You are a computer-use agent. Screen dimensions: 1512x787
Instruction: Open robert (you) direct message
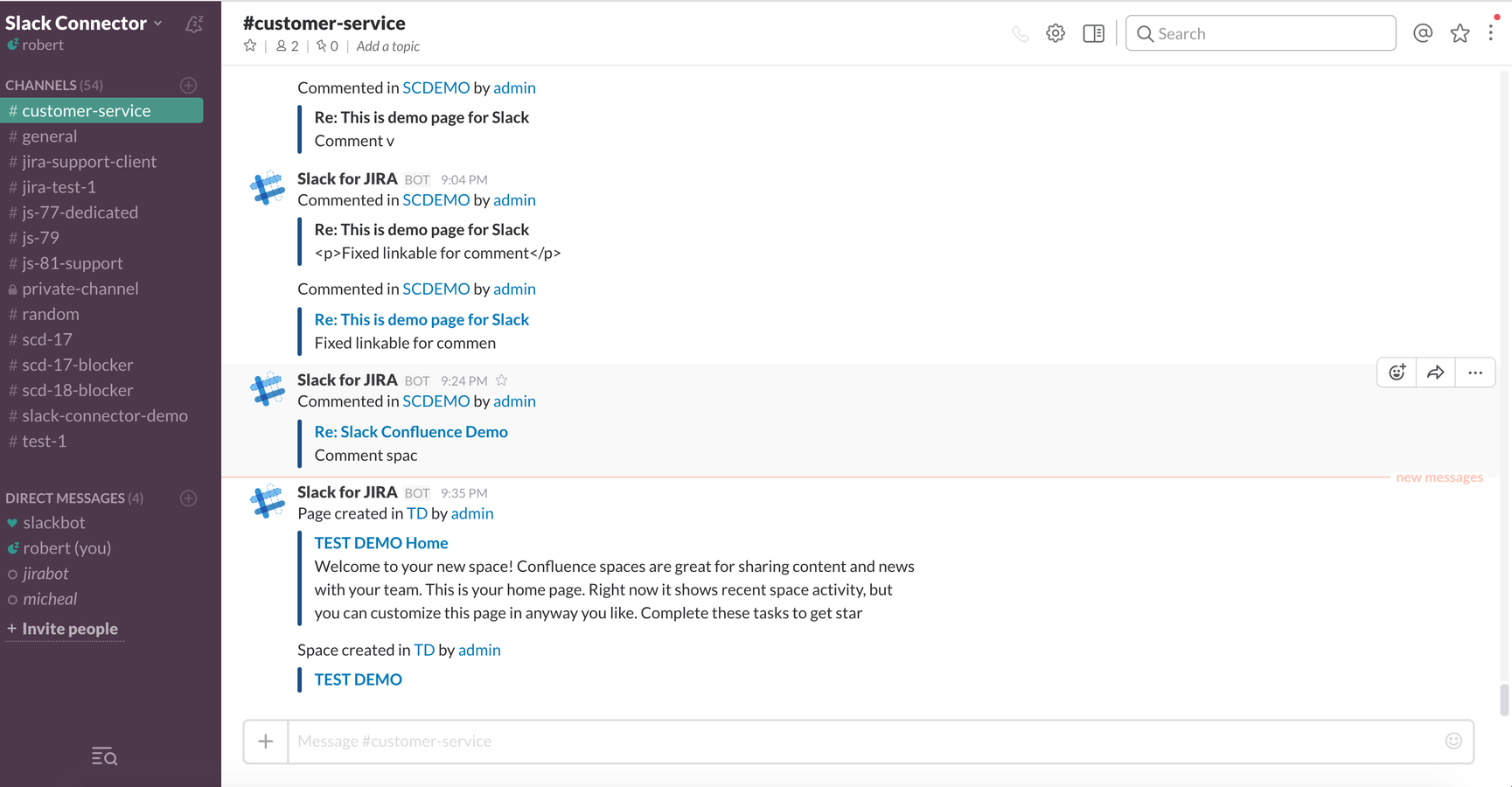point(101,547)
